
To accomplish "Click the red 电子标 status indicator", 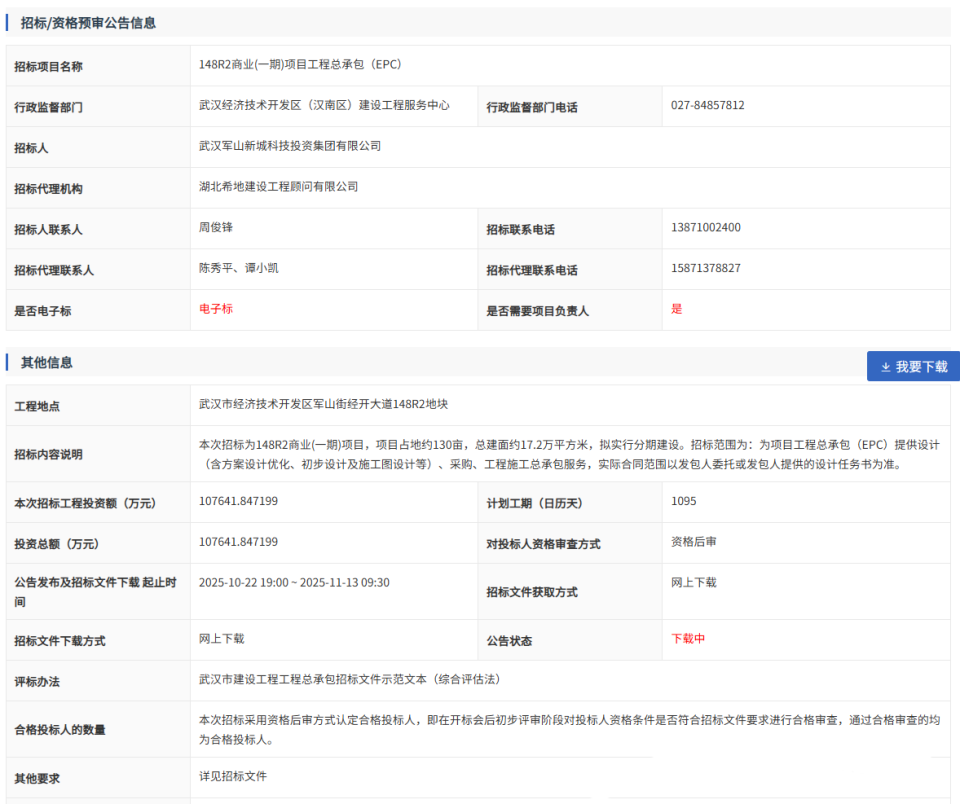I will 216,309.
